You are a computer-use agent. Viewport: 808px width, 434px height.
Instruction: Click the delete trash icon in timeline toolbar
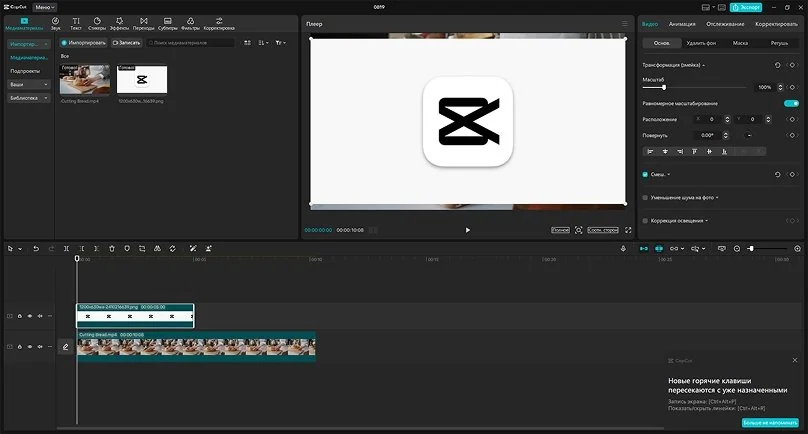coord(112,248)
